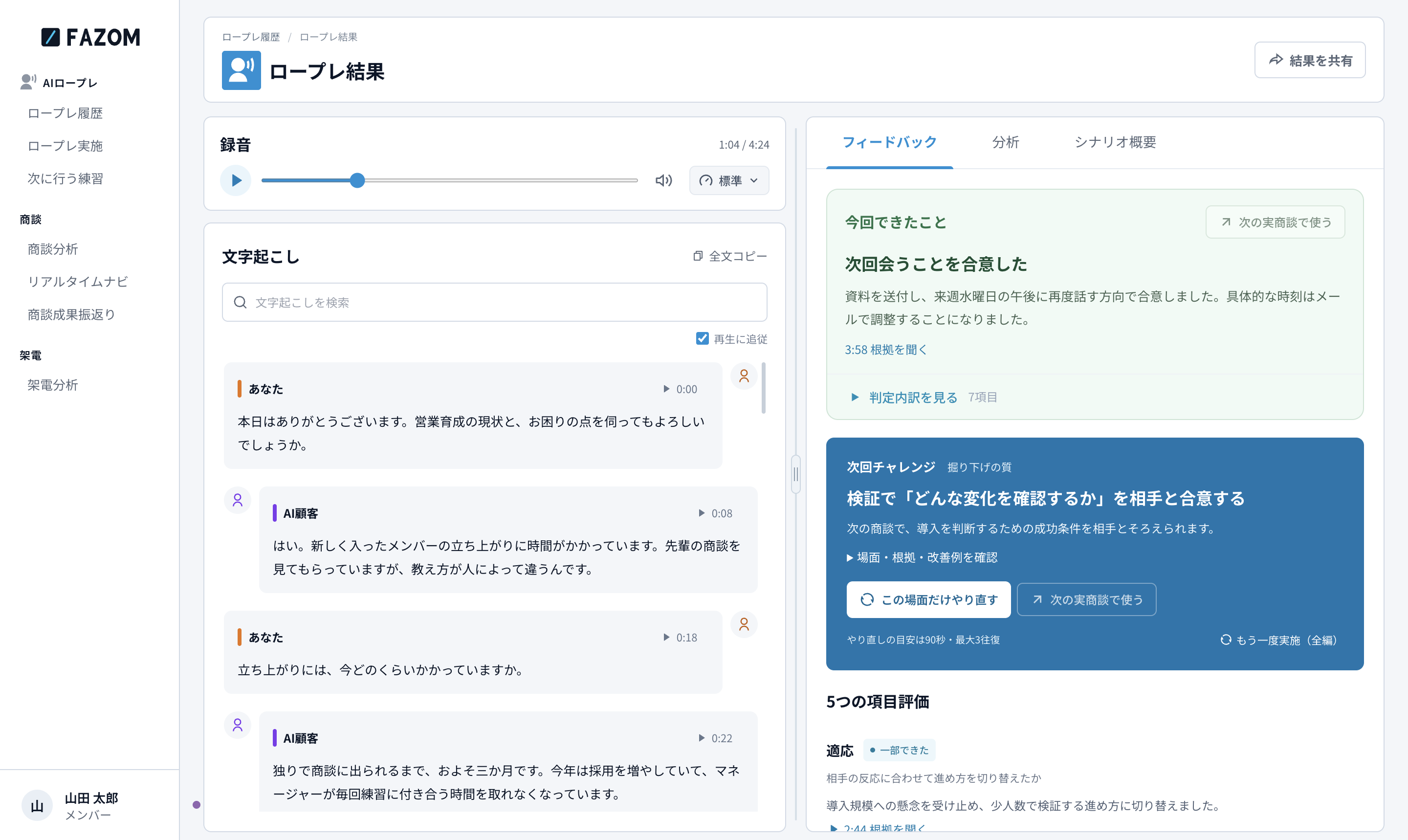Switch to the フィードバック tab

pyautogui.click(x=890, y=142)
